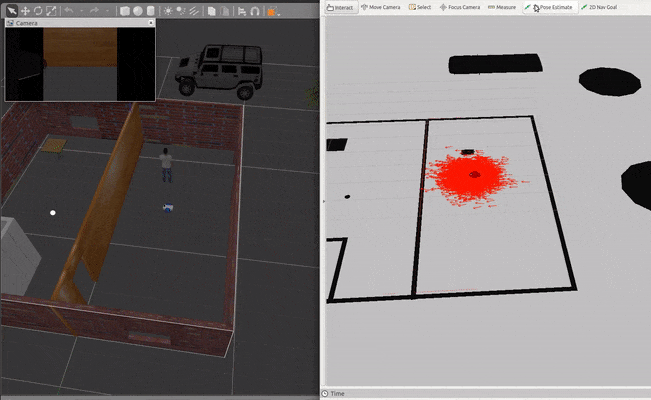Choose the selection arrow tool in Gazebo
651x400 pixels.
click(12, 11)
